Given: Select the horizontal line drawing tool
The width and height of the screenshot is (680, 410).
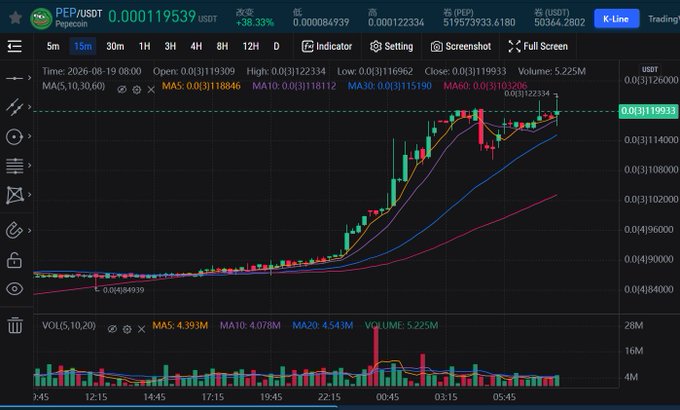Looking at the screenshot, I should [x=14, y=78].
